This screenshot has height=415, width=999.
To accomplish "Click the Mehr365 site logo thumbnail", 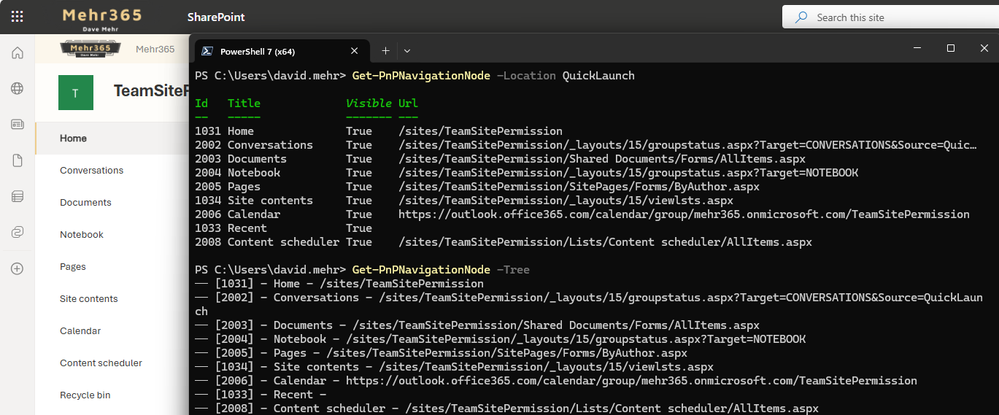I will point(90,49).
